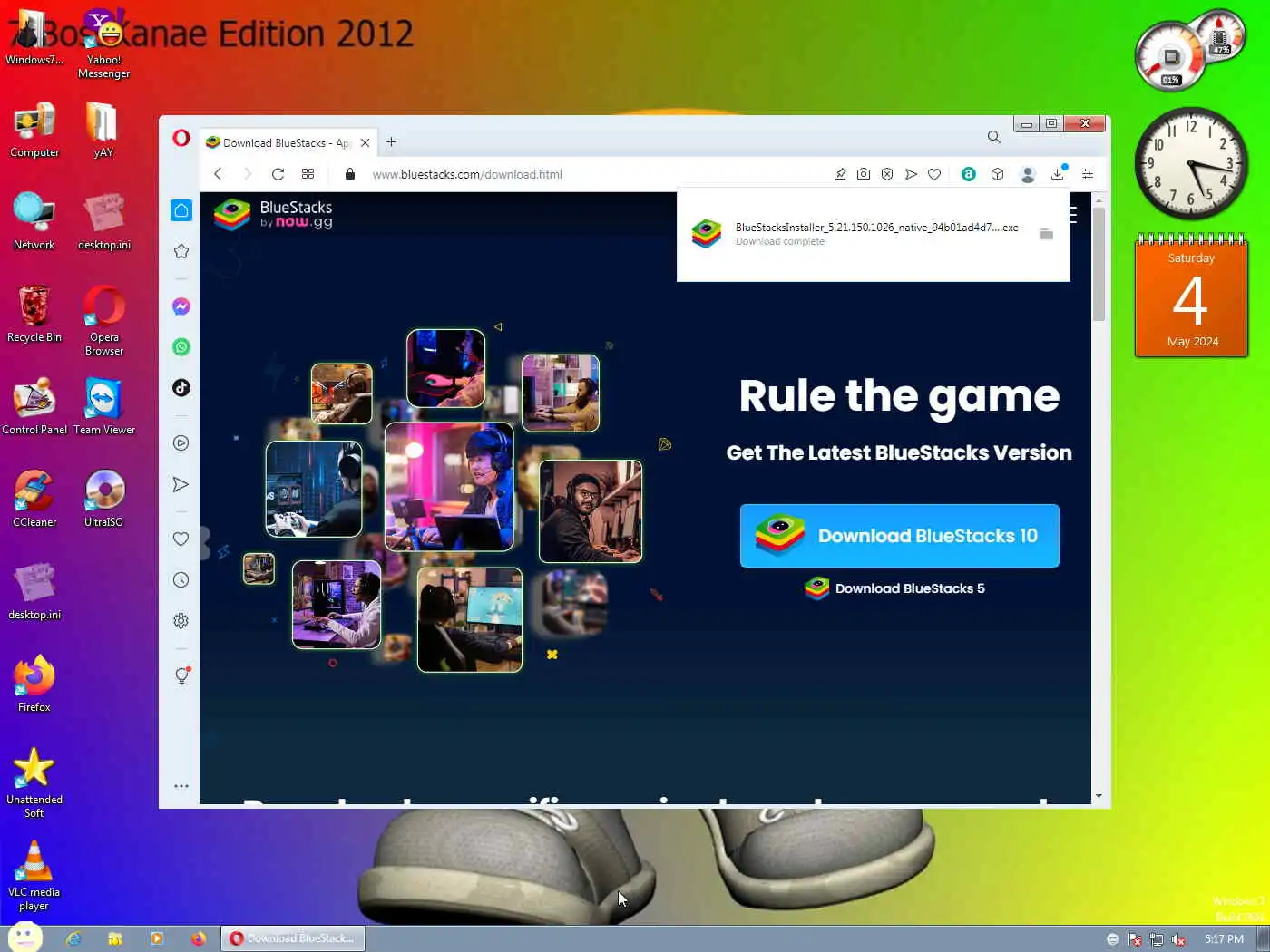The width and height of the screenshot is (1270, 952).
Task: Open sidebar bookmarks star icon
Action: click(x=181, y=251)
